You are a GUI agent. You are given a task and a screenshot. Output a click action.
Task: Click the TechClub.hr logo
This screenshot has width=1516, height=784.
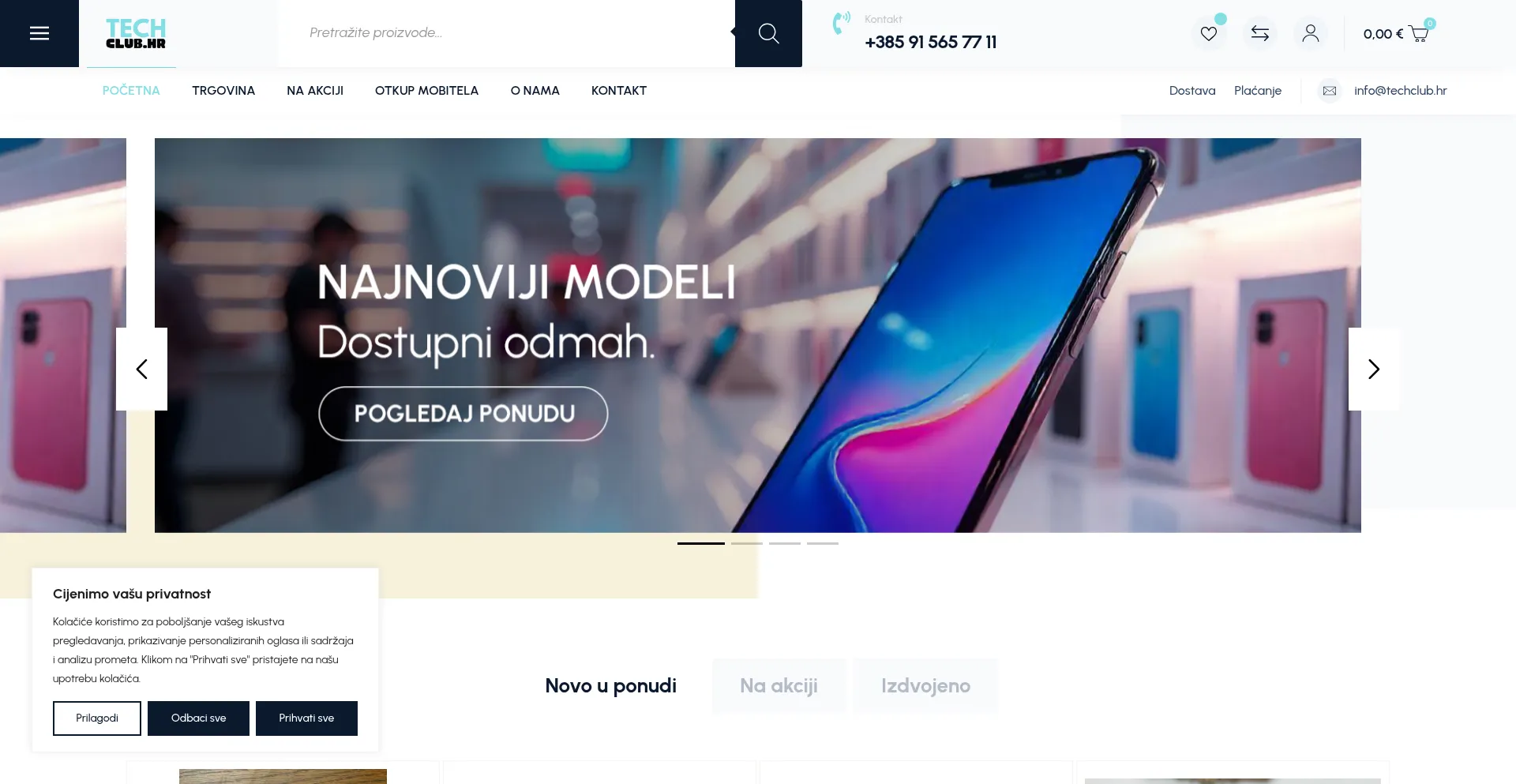(136, 33)
